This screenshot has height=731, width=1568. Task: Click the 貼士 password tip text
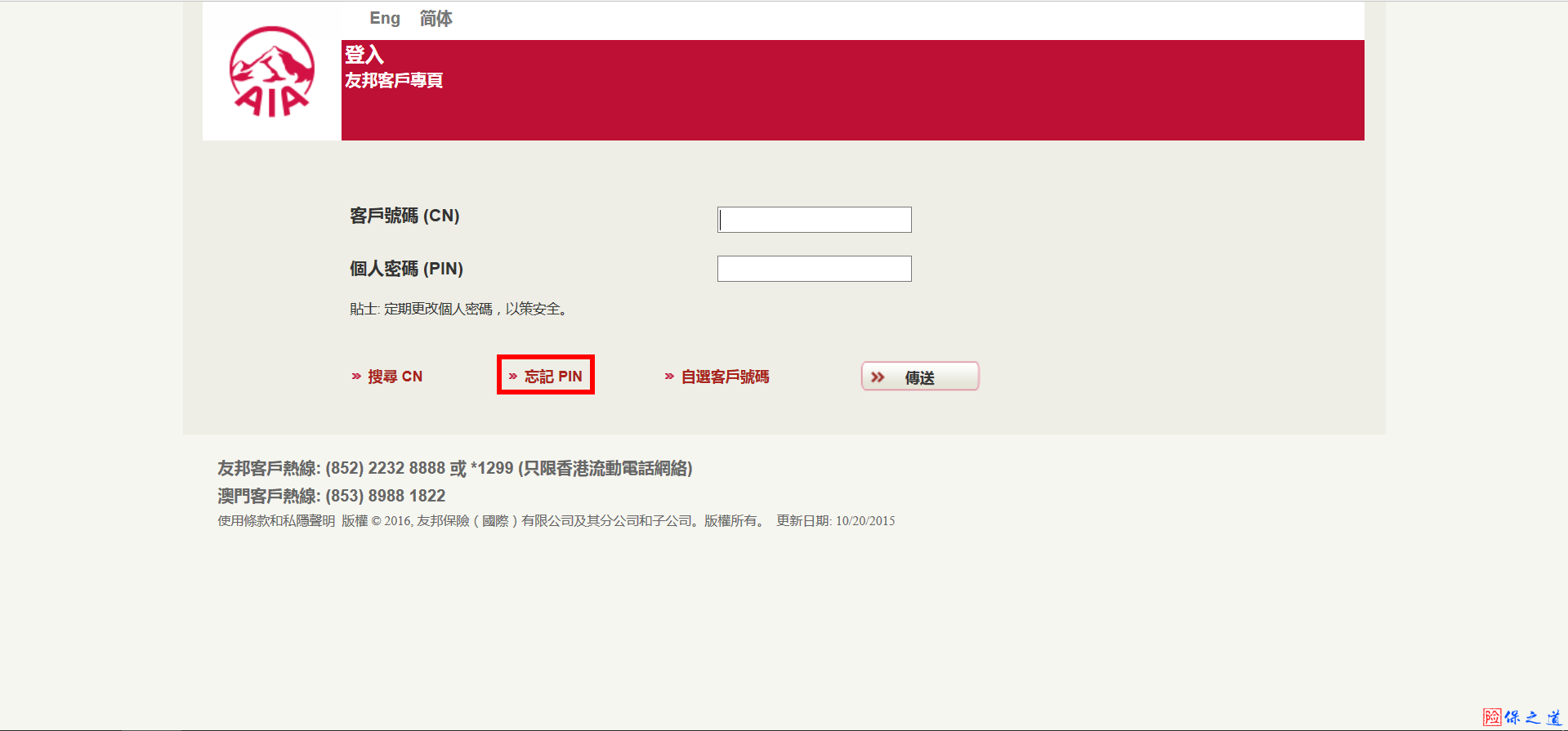459,309
